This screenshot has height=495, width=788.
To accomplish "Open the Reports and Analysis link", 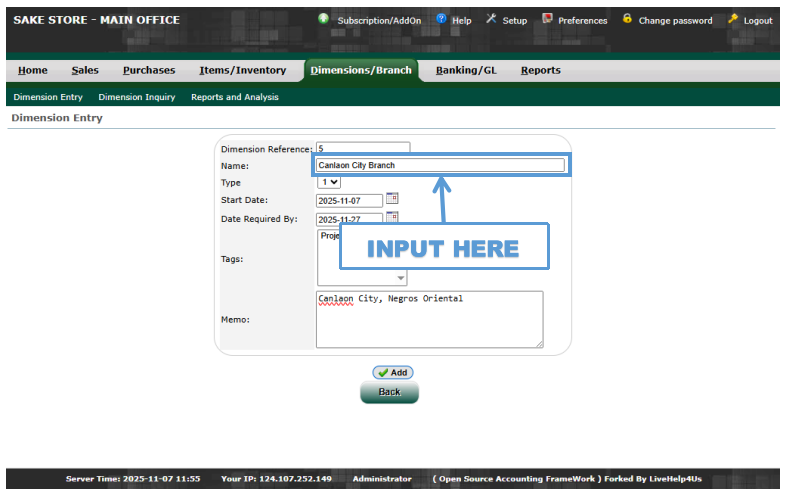I will 234,97.
